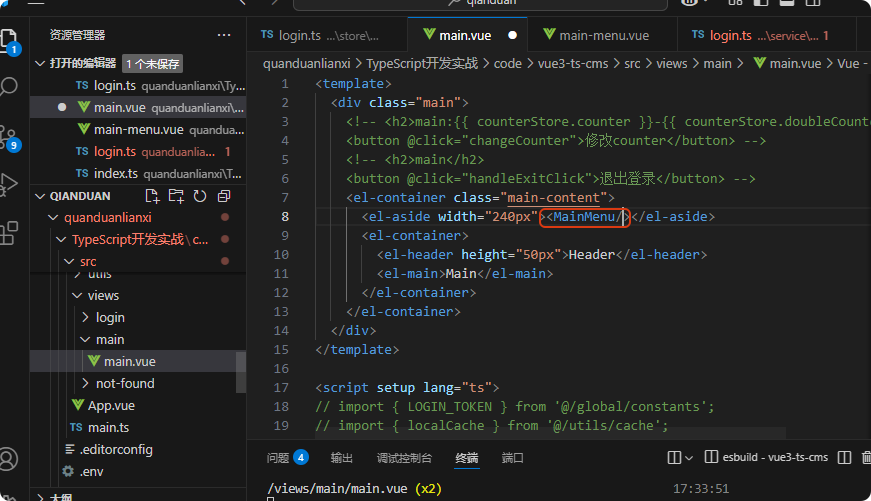This screenshot has width=871, height=501.
Task: Click breadcrumb src segment
Action: click(632, 64)
